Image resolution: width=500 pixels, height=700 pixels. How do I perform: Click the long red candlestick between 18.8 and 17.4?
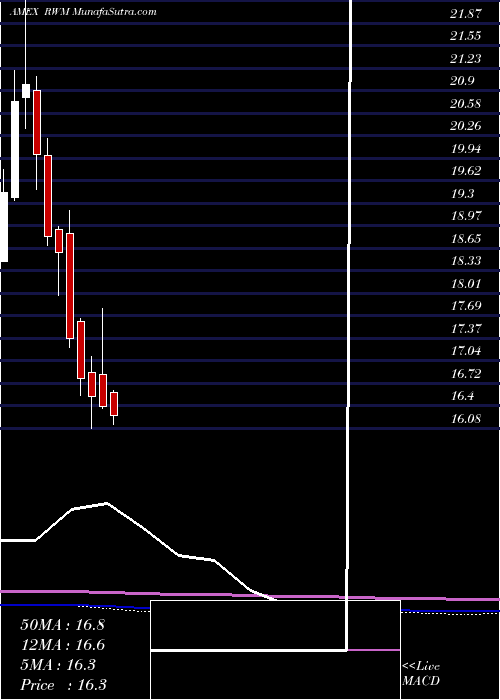tap(70, 286)
